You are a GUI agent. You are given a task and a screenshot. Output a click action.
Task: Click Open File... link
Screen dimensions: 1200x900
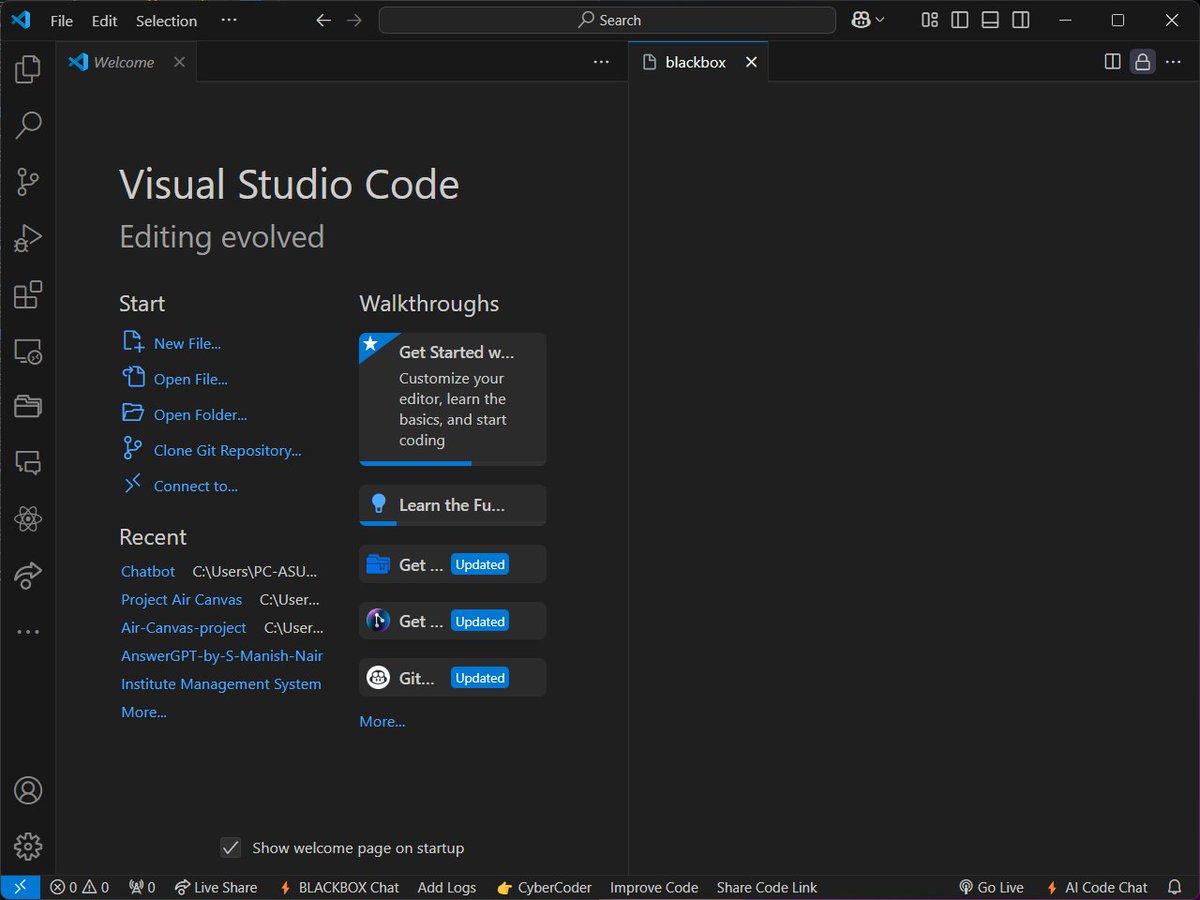point(190,379)
